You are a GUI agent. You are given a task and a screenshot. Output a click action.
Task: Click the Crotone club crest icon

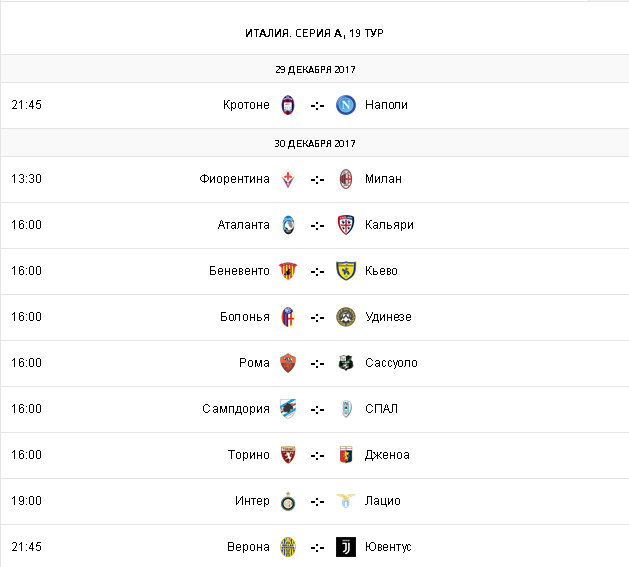point(288,105)
